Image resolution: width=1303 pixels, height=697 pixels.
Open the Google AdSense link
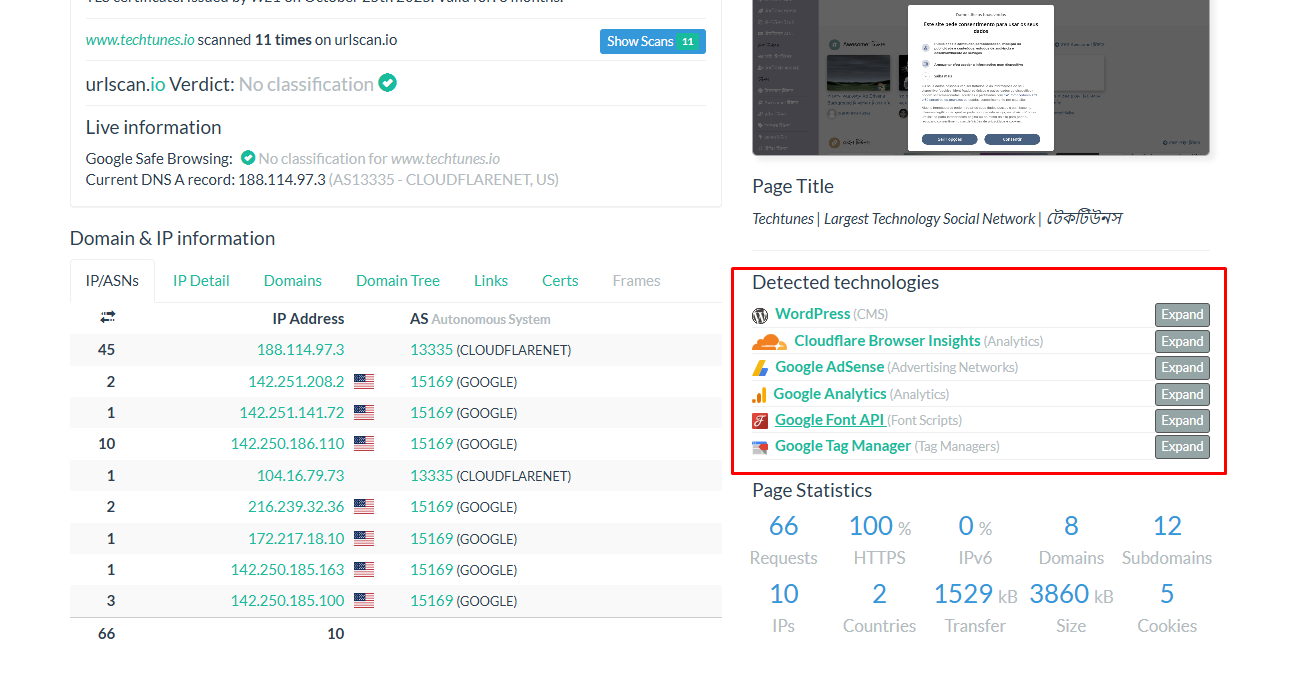click(x=829, y=367)
